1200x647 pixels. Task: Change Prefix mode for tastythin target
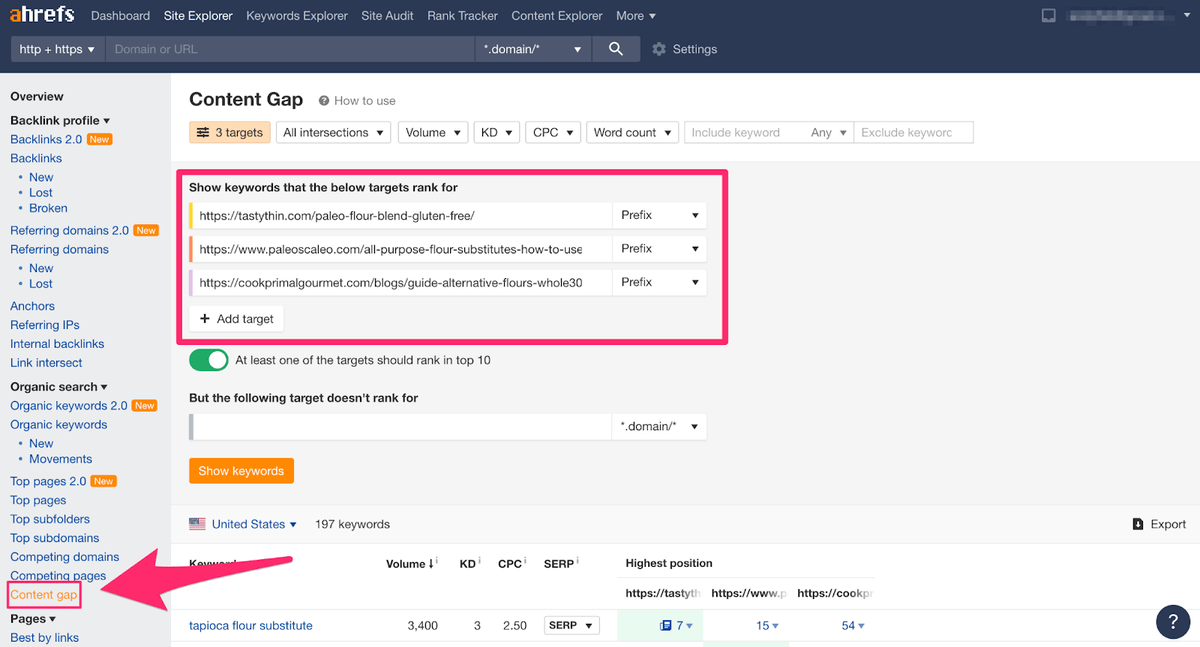659,215
